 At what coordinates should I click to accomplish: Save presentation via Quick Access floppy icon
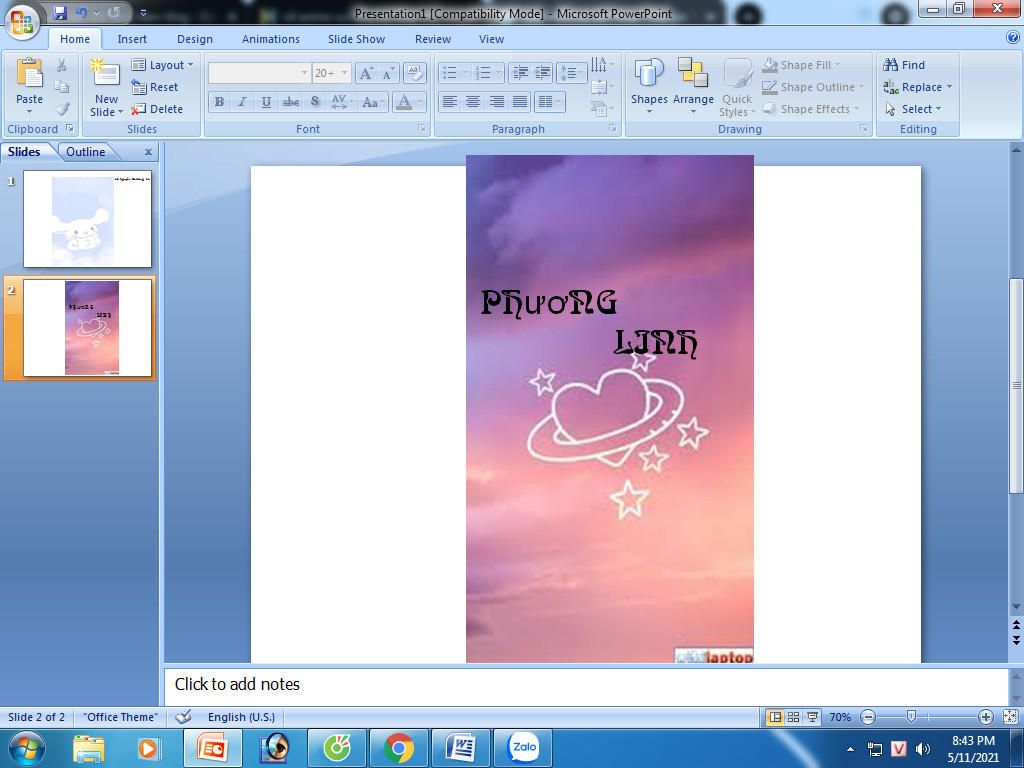point(60,12)
